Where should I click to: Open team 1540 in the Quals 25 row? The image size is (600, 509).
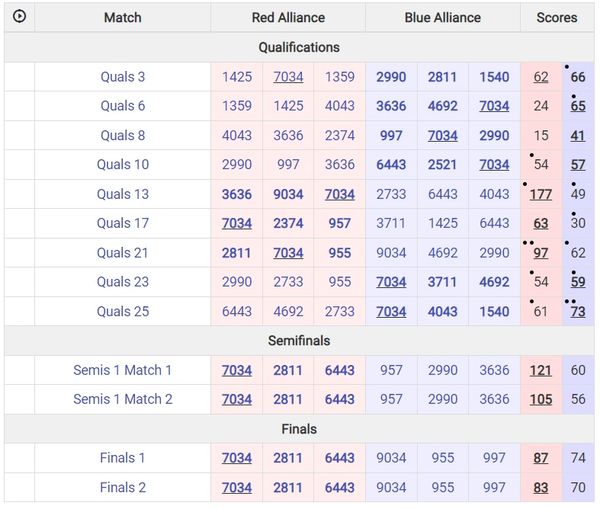tap(493, 311)
